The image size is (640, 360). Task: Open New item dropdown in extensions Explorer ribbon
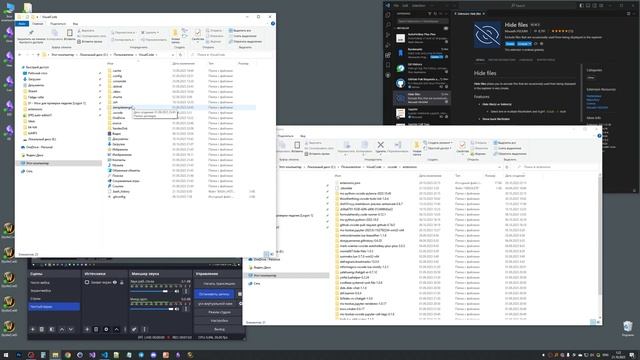coord(439,143)
